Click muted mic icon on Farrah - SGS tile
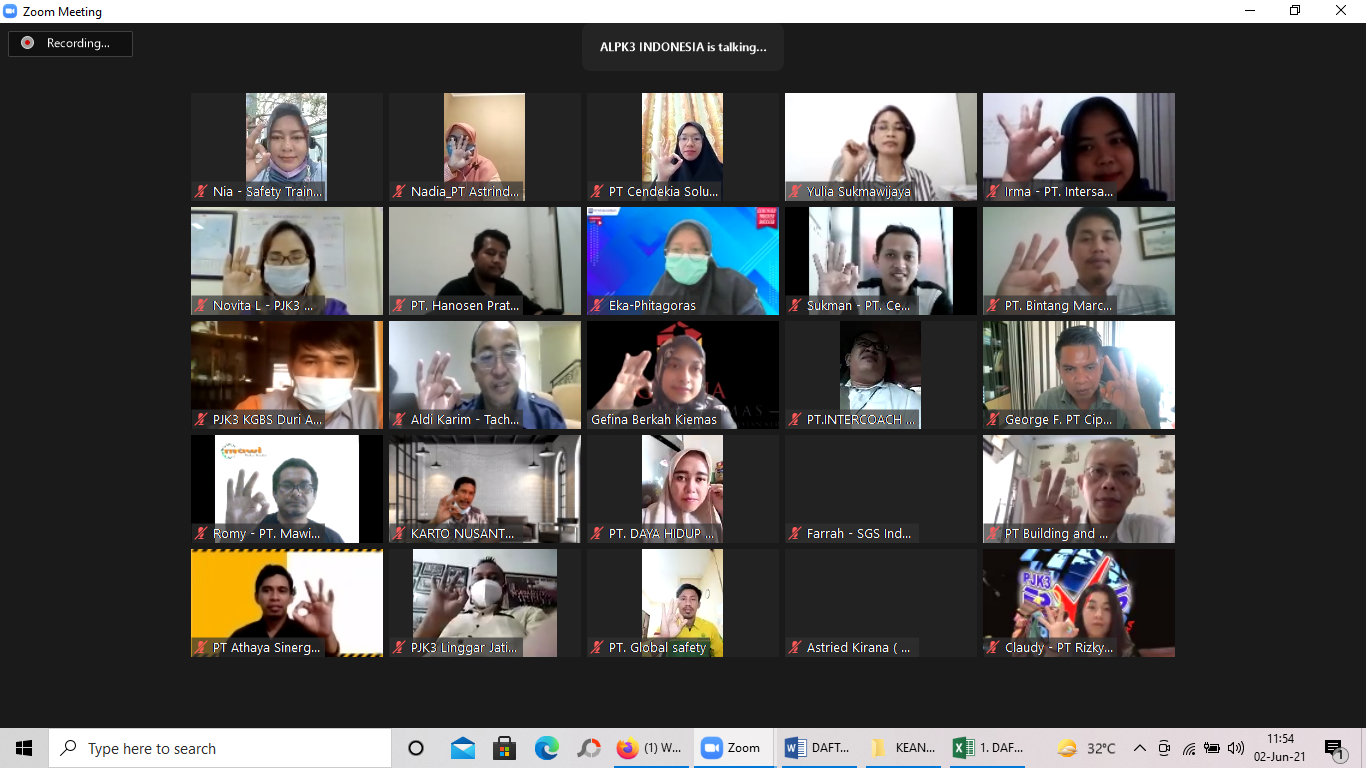This screenshot has width=1366, height=768. point(795,534)
